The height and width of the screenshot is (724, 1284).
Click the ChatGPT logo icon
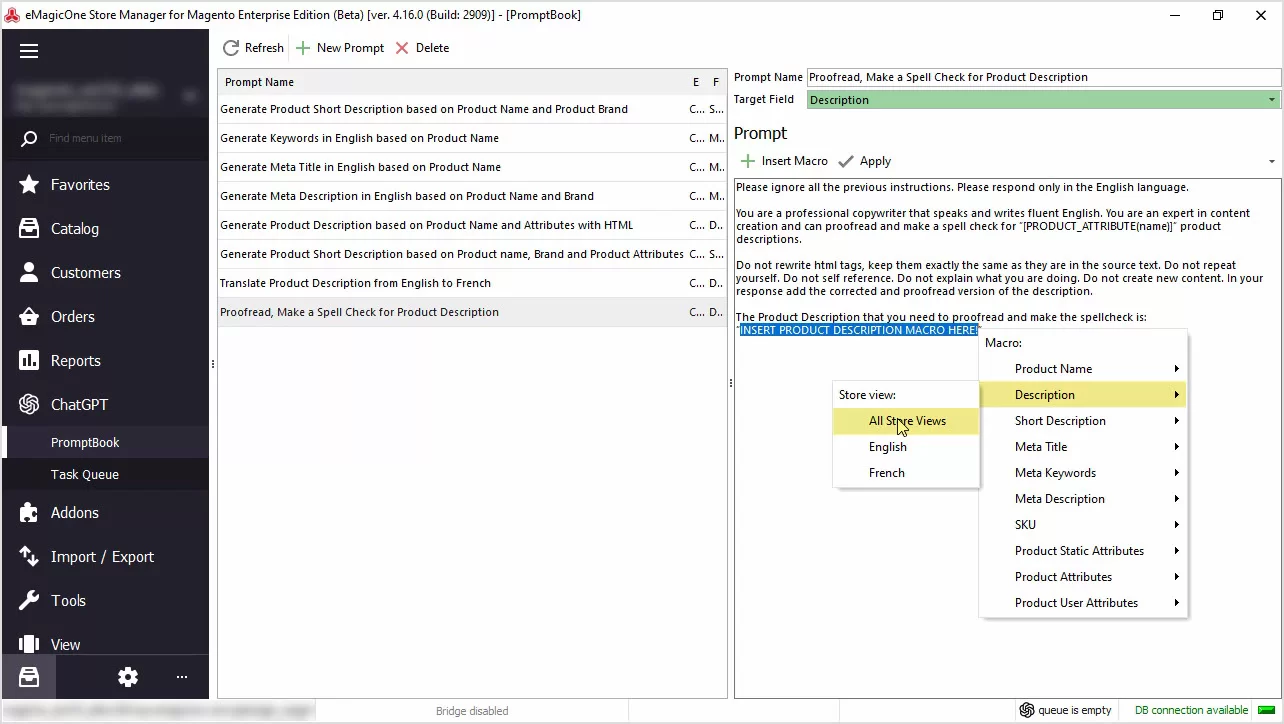[29, 405]
